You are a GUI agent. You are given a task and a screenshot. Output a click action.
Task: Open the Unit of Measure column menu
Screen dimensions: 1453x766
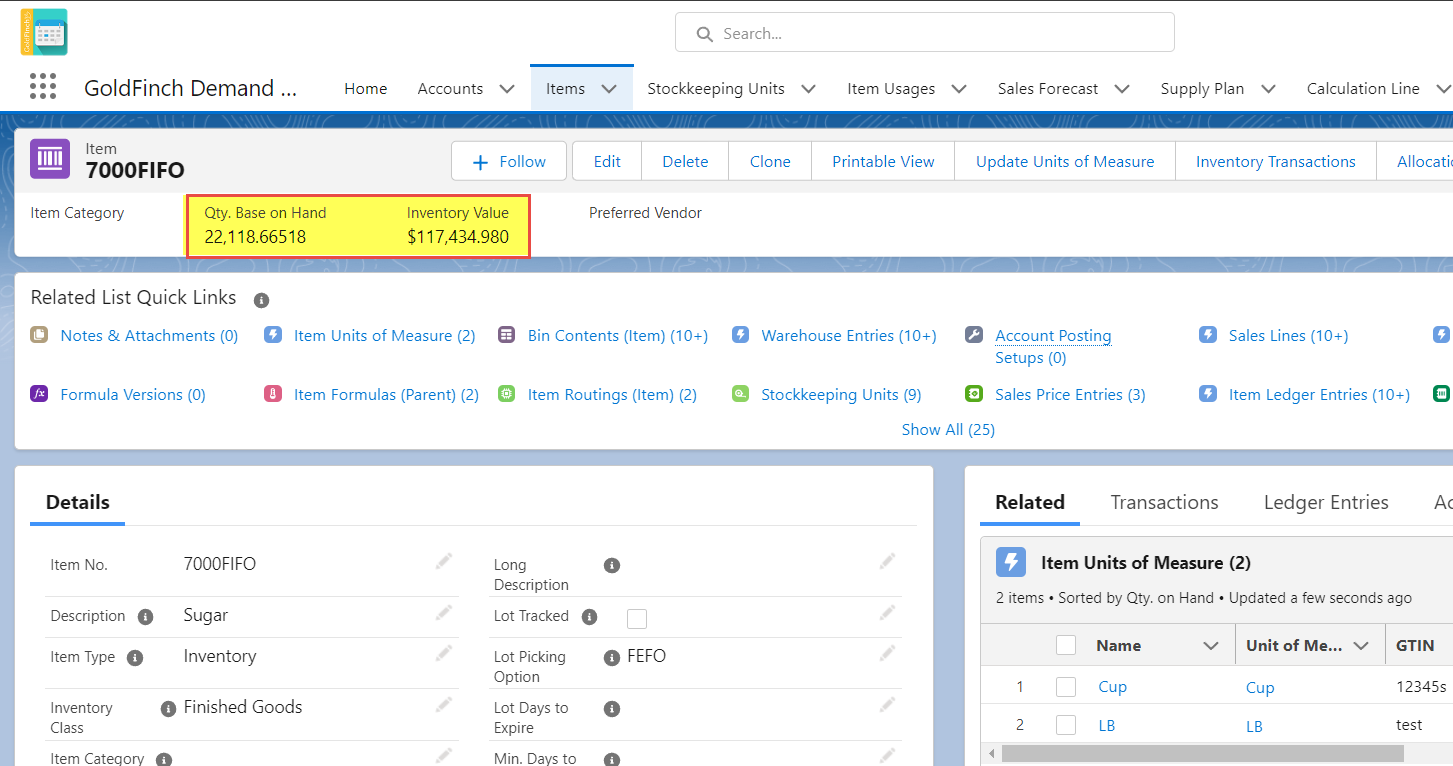pos(1361,646)
